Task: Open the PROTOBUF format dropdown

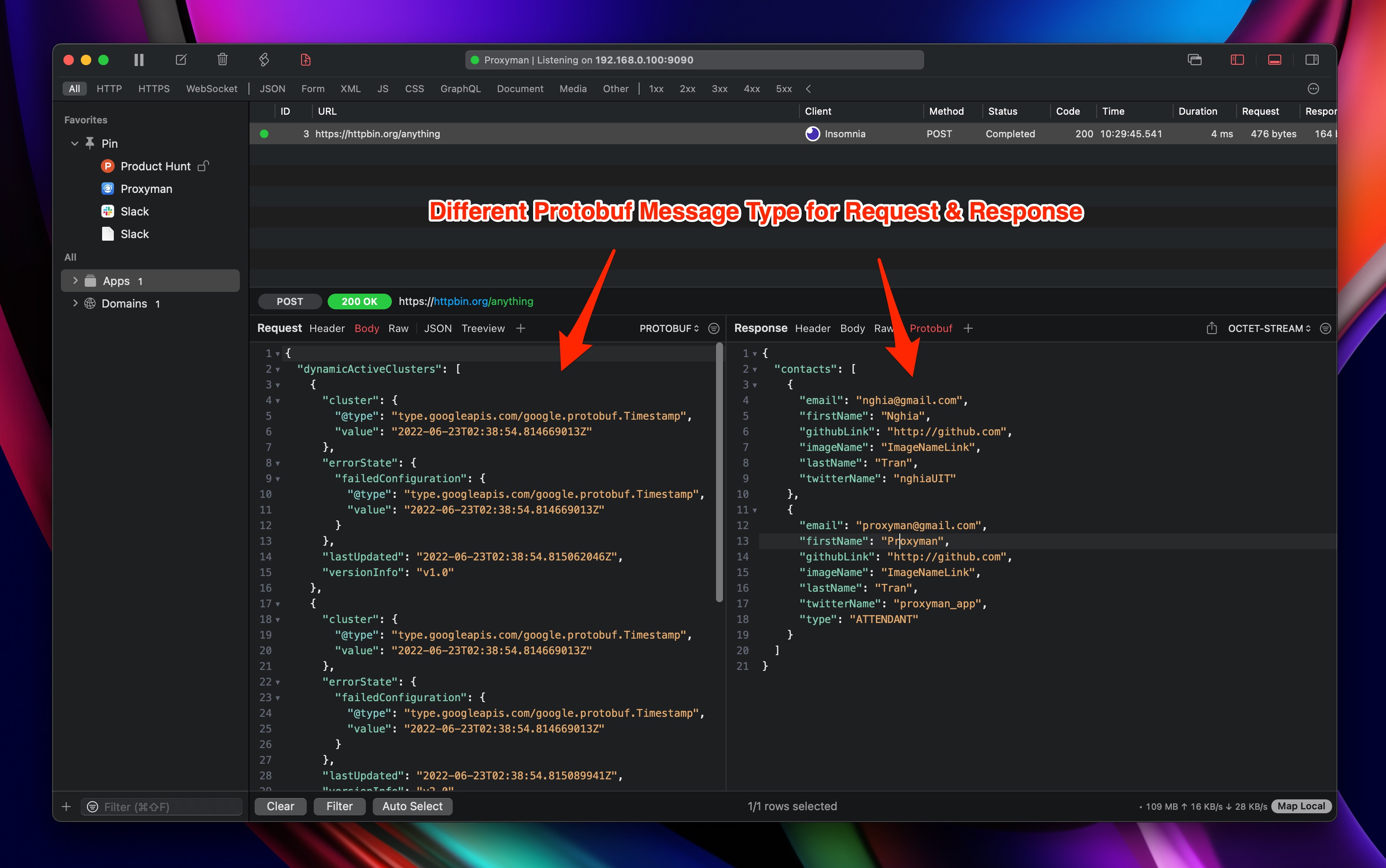Action: pyautogui.click(x=669, y=328)
